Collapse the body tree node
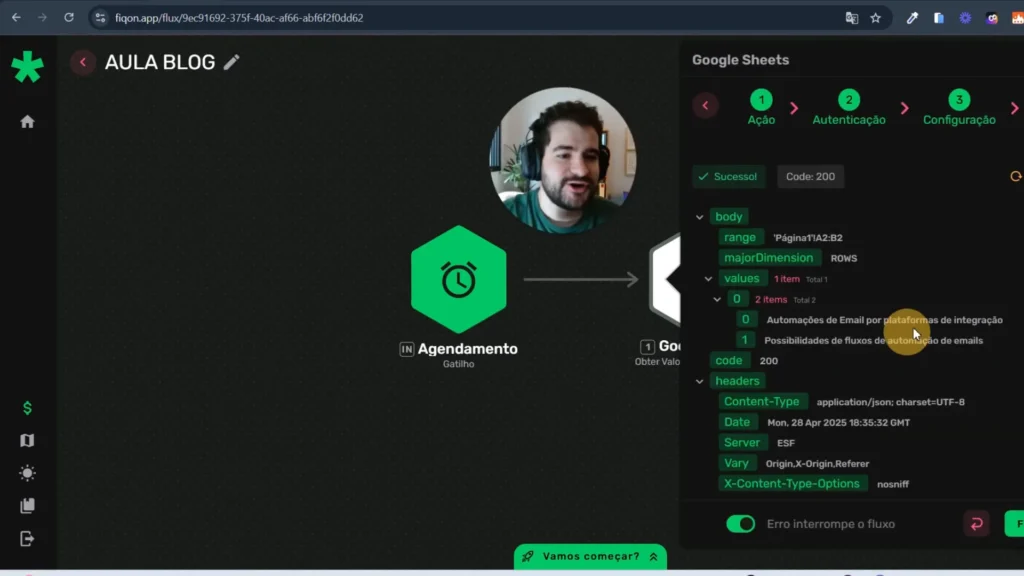The width and height of the screenshot is (1024, 576). 700,217
